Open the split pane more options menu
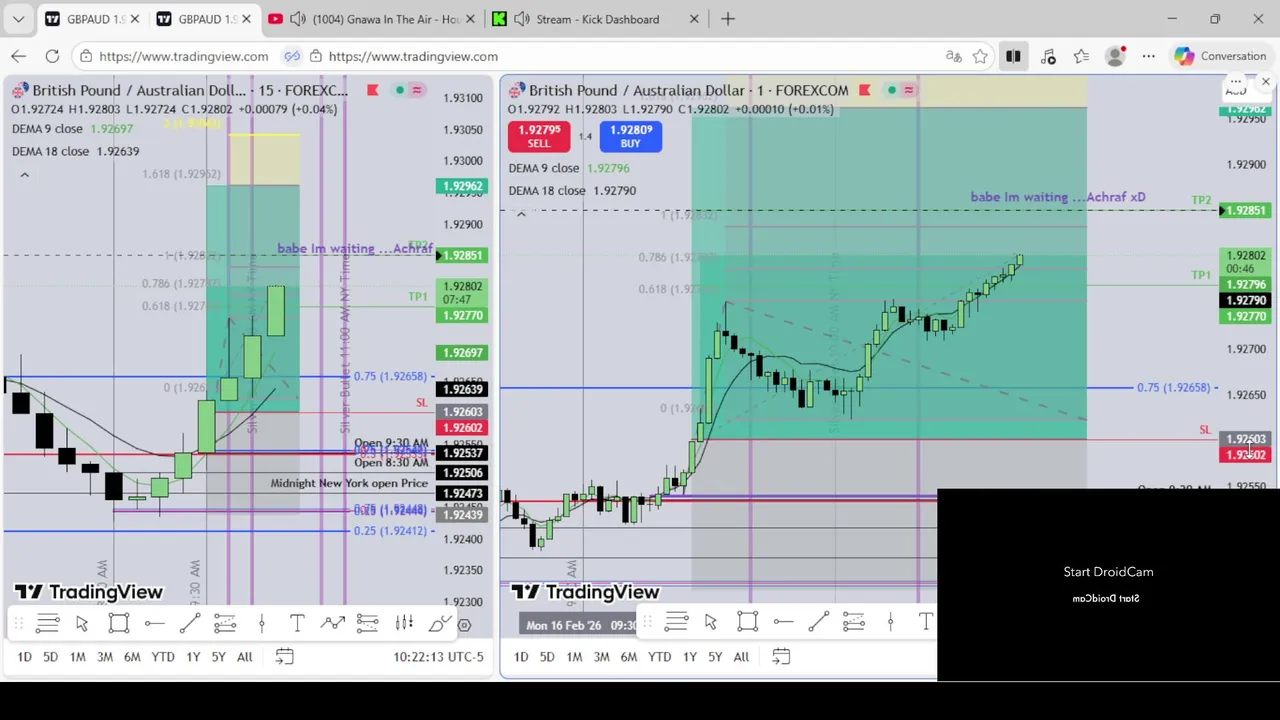 click(1236, 82)
